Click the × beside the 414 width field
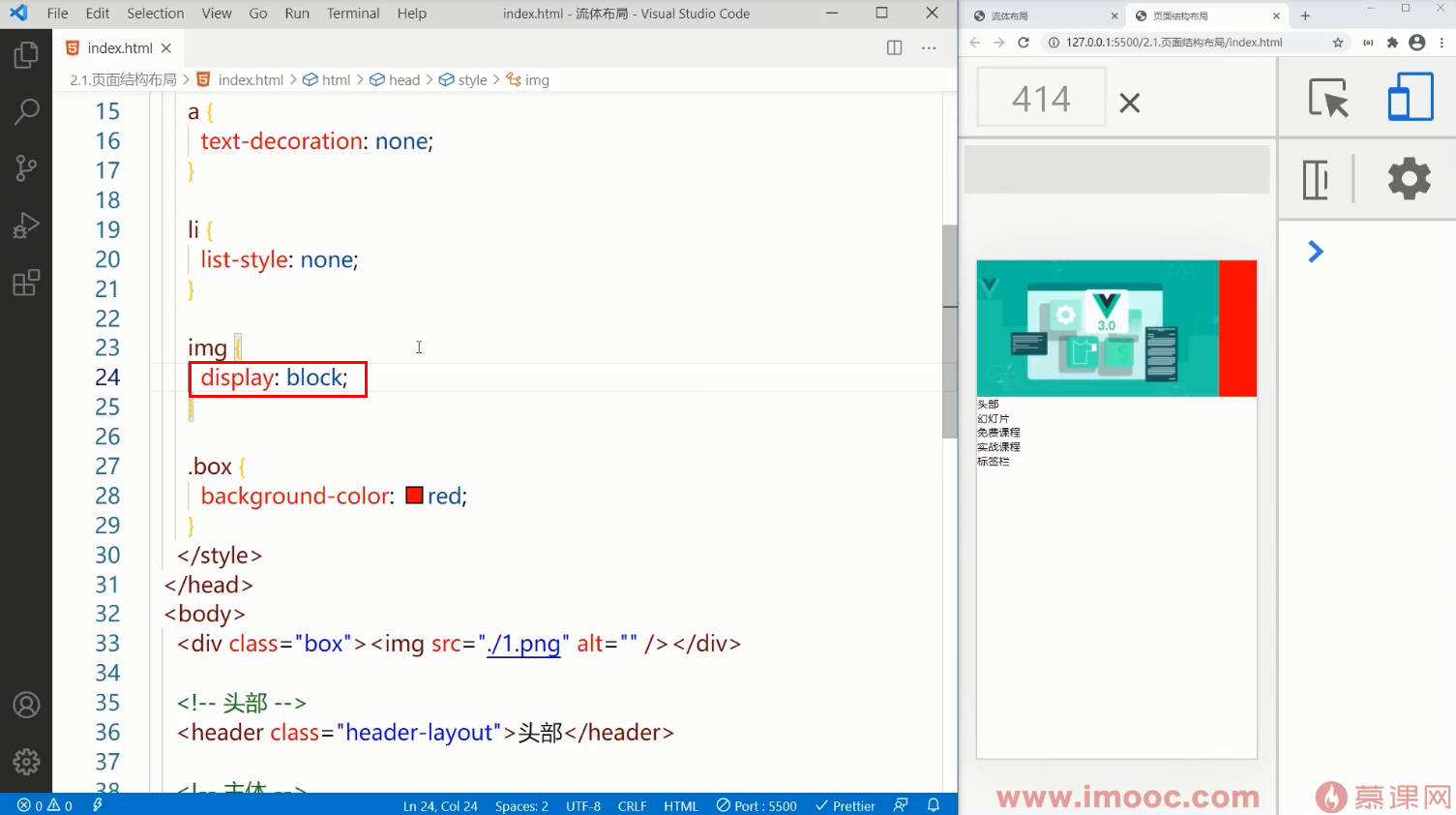The height and width of the screenshot is (815, 1456). point(1129,103)
